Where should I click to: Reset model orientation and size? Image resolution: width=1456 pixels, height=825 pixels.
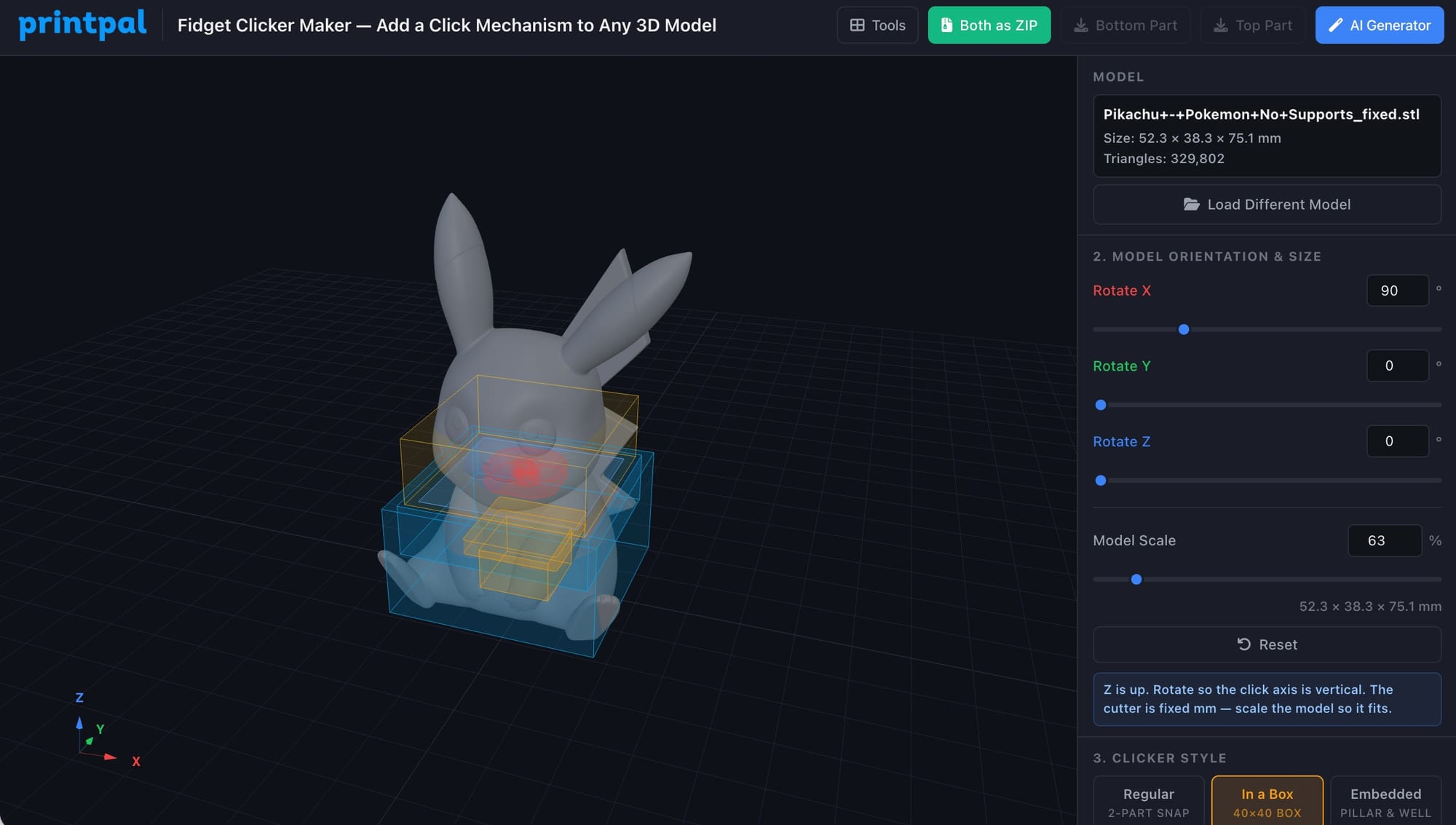(1267, 644)
